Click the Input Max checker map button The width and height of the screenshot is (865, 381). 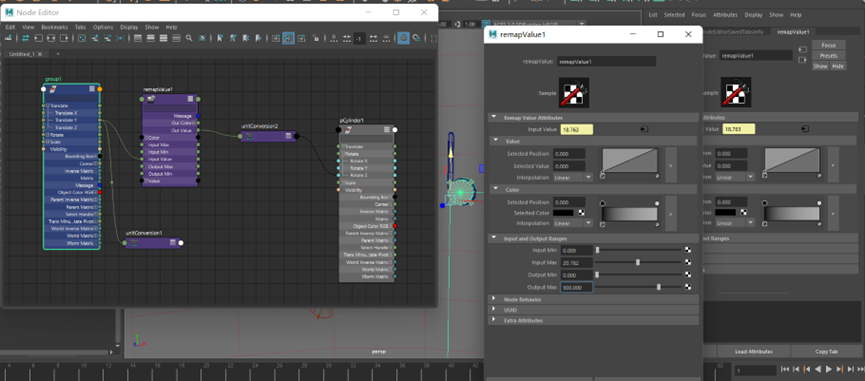coord(688,262)
